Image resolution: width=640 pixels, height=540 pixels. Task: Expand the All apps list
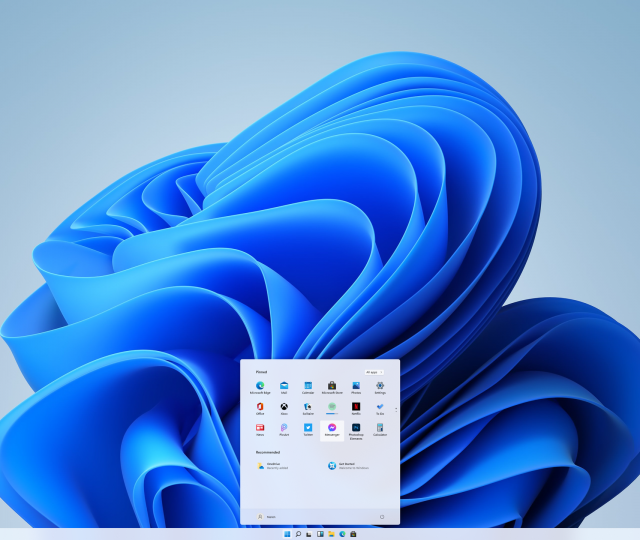click(x=374, y=371)
